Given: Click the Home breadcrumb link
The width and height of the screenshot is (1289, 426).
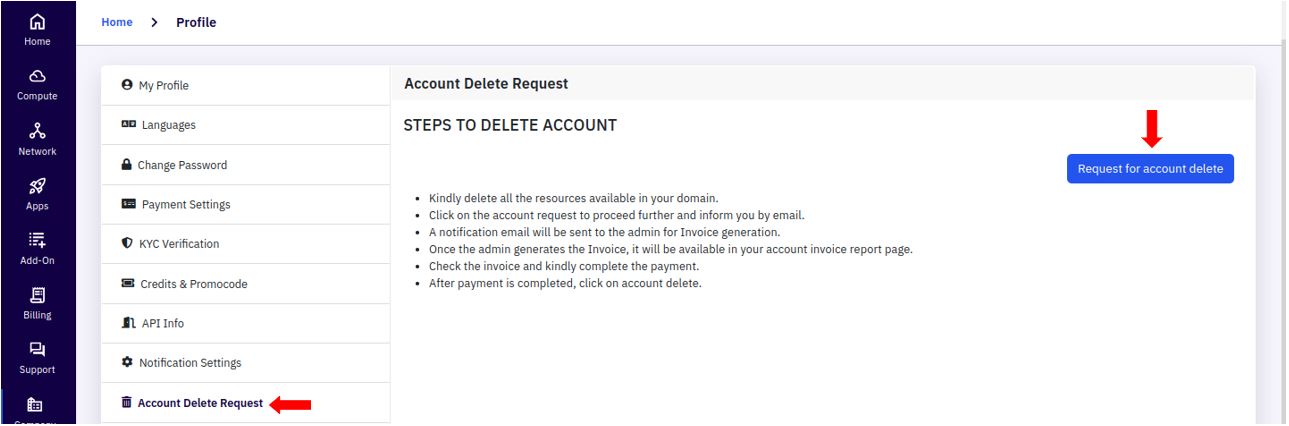Looking at the screenshot, I should tap(116, 23).
